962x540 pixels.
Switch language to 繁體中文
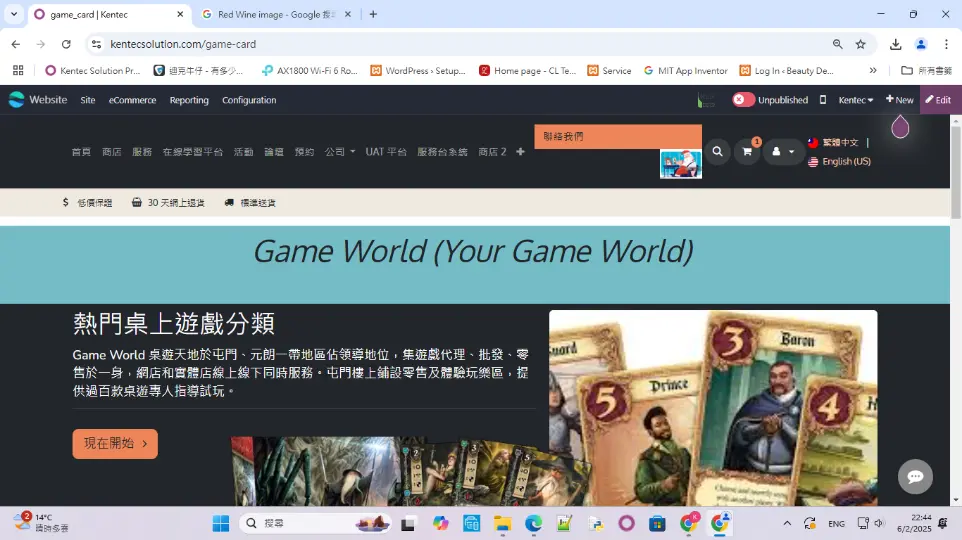coord(833,142)
